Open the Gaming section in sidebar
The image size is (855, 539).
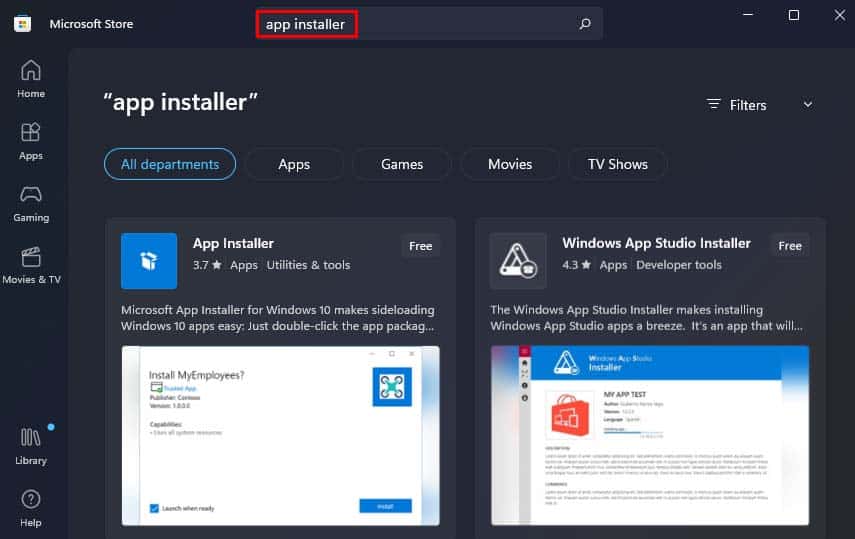[x=31, y=204]
